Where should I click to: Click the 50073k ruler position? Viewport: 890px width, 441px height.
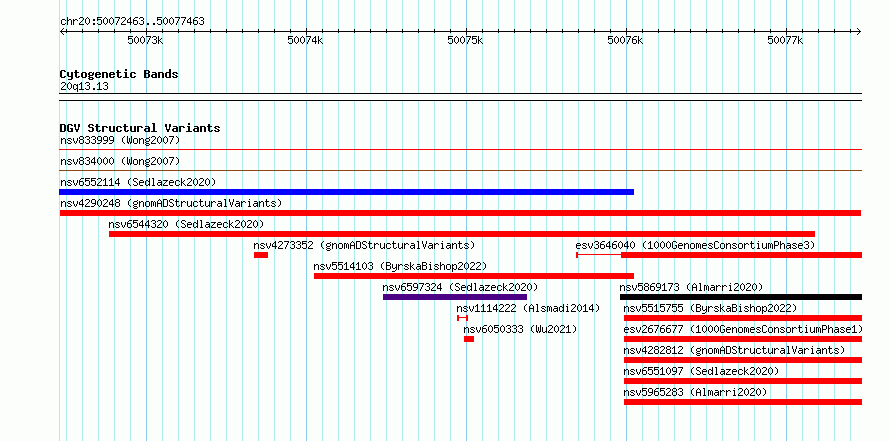point(146,40)
